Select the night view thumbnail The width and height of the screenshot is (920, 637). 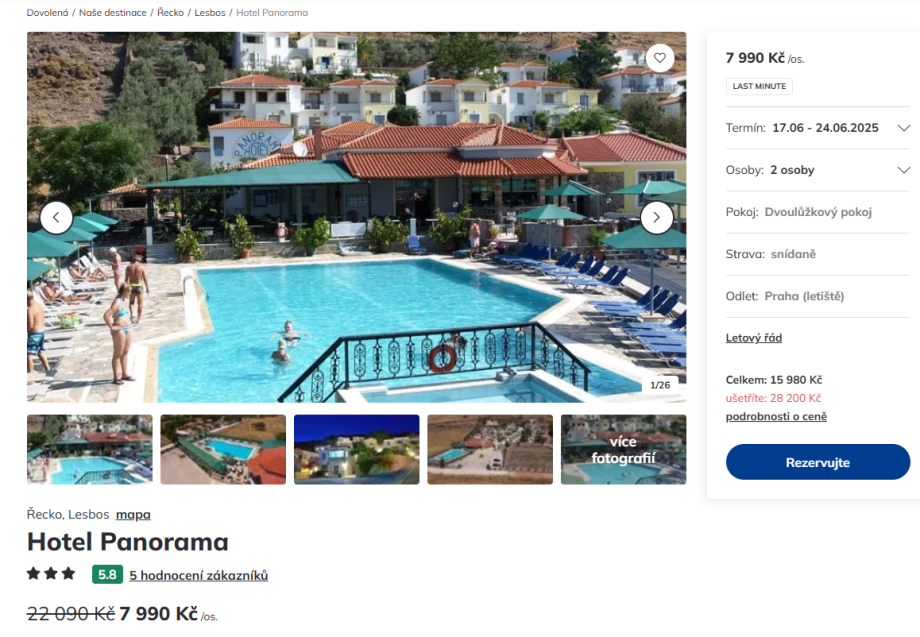[x=357, y=449]
